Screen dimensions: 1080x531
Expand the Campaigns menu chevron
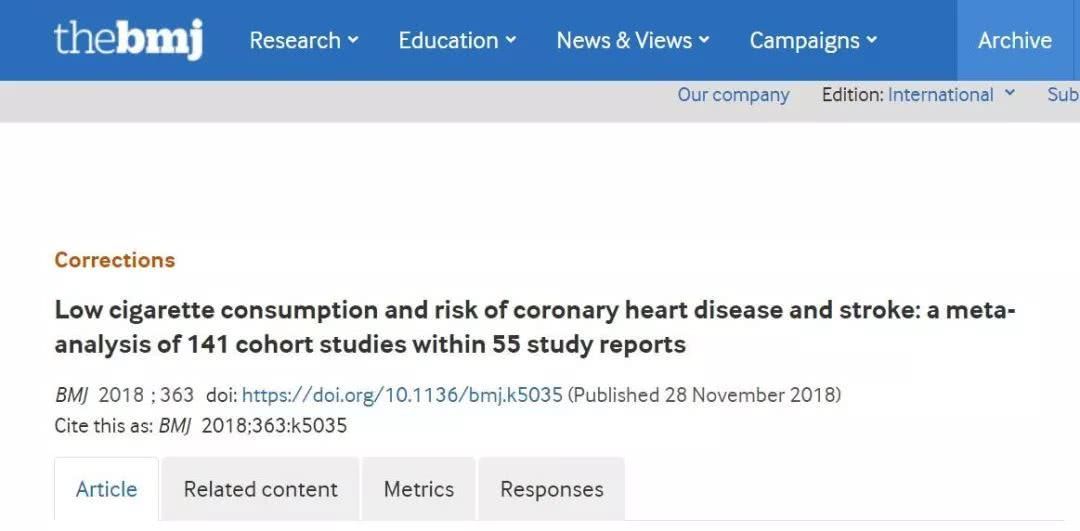point(871,40)
